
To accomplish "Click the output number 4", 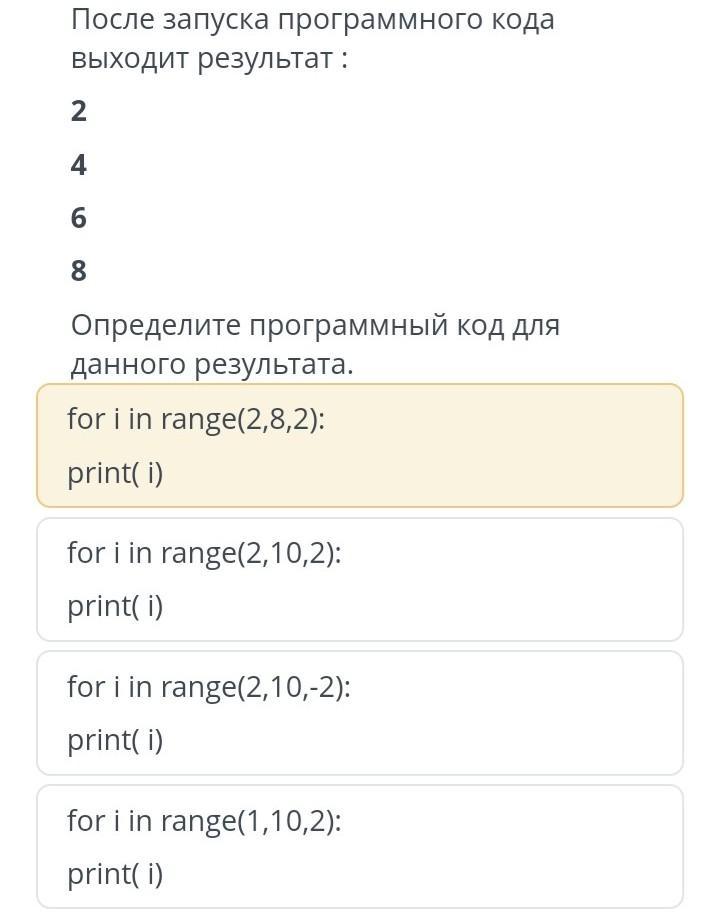I will [79, 165].
